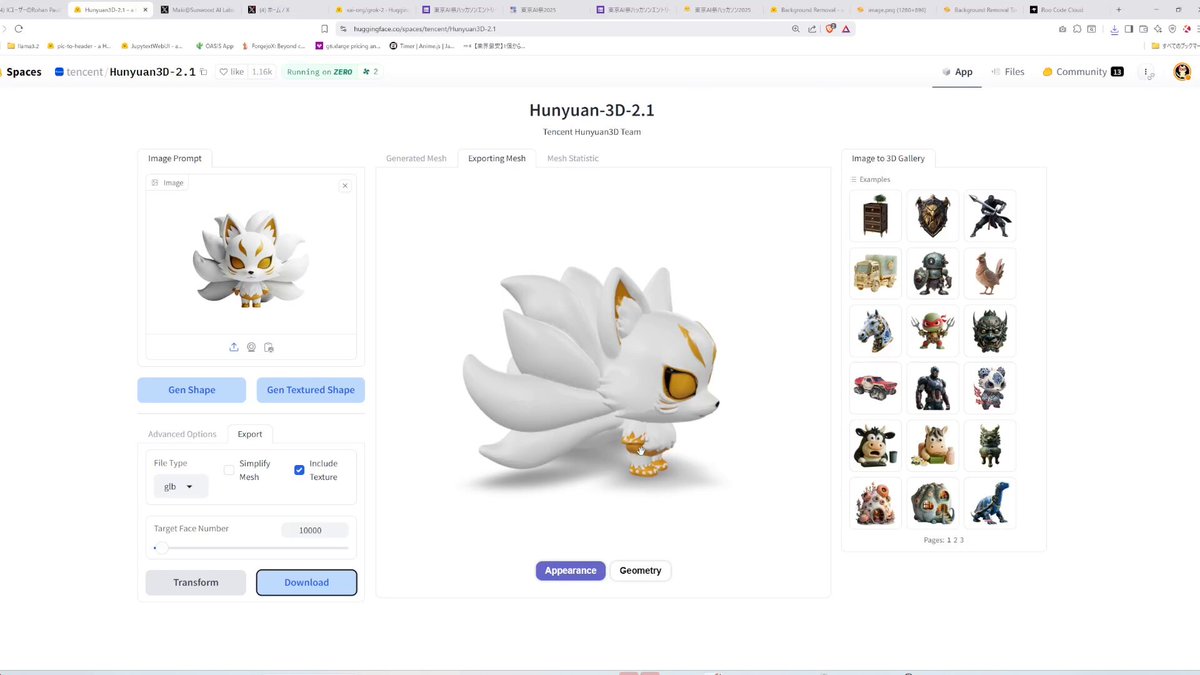Image resolution: width=1200 pixels, height=675 pixels.
Task: Select the dark demon mask example
Action: click(x=990, y=331)
